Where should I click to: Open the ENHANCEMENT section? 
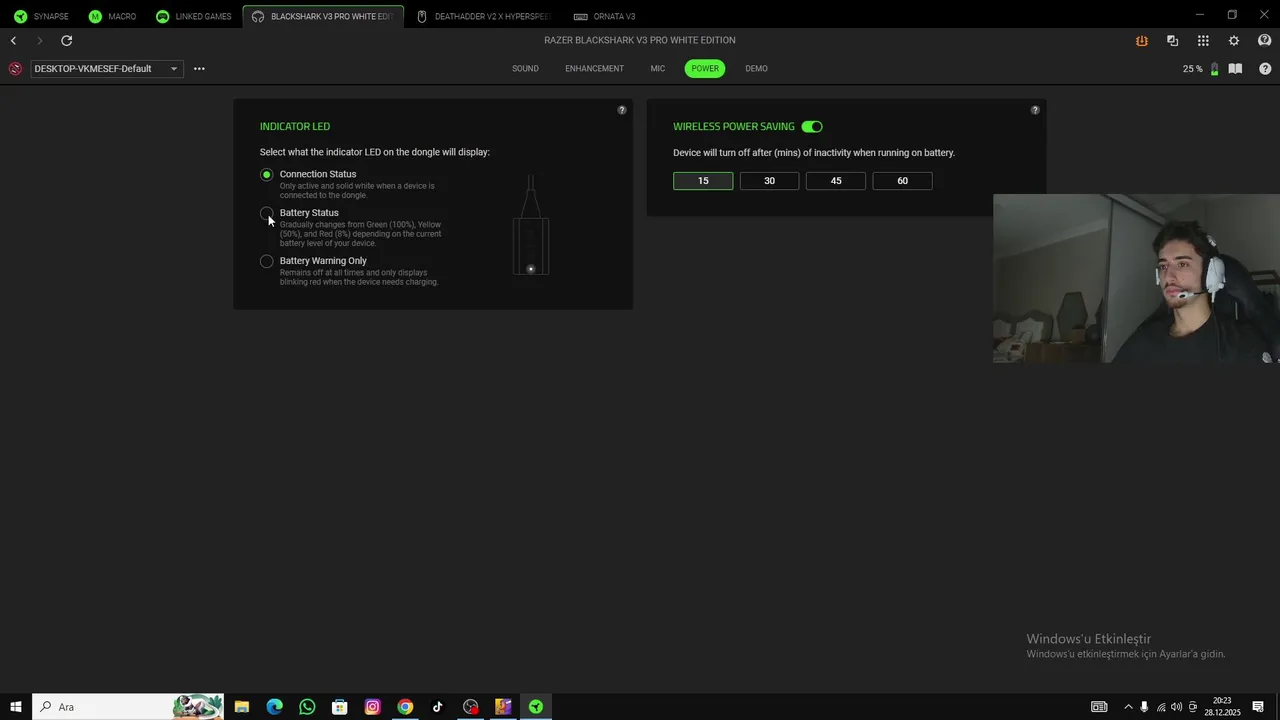[594, 69]
